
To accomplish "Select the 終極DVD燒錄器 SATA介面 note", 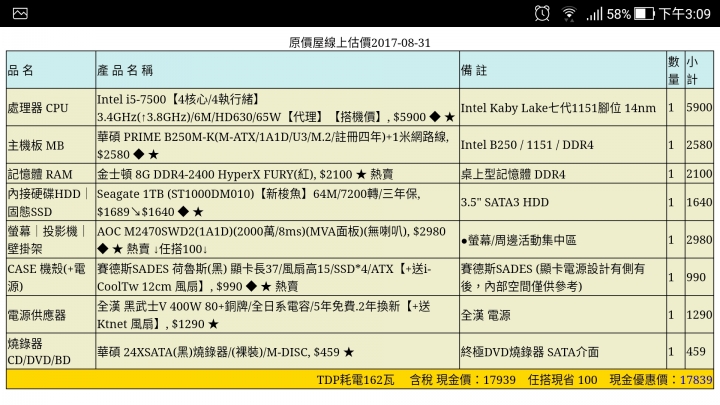I will 563,352.
